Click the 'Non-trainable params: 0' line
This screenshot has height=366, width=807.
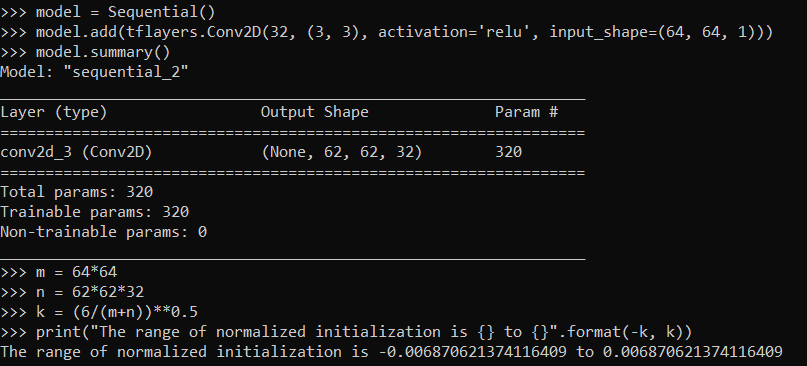click(103, 232)
